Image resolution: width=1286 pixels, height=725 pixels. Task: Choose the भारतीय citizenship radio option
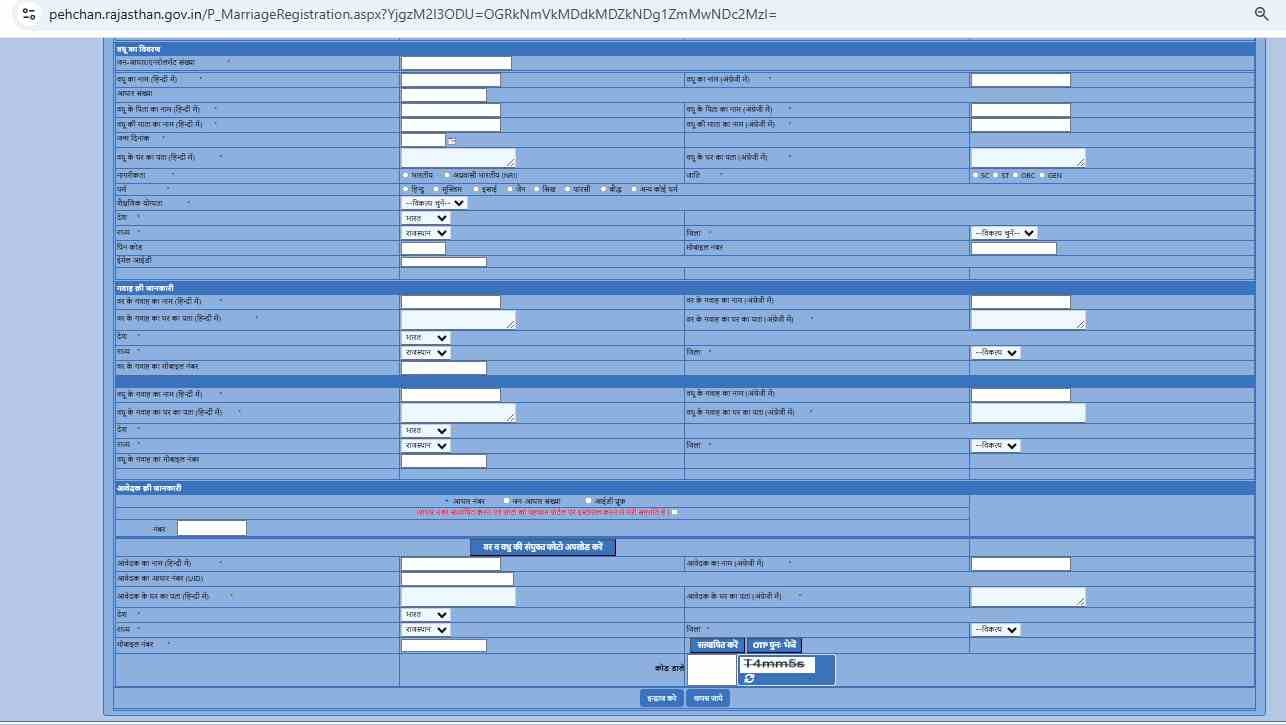coord(405,175)
